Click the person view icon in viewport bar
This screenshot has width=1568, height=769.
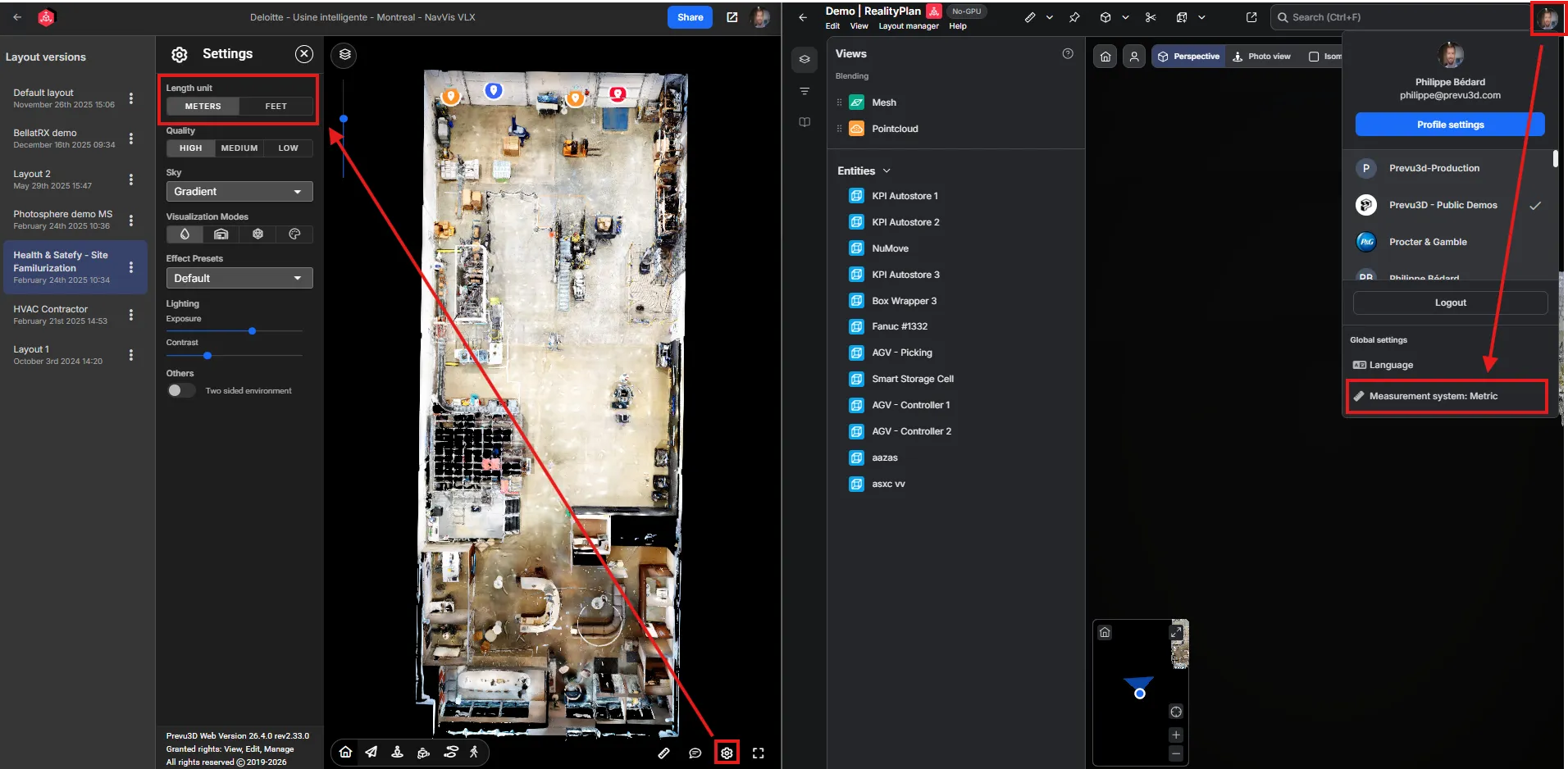[1134, 57]
